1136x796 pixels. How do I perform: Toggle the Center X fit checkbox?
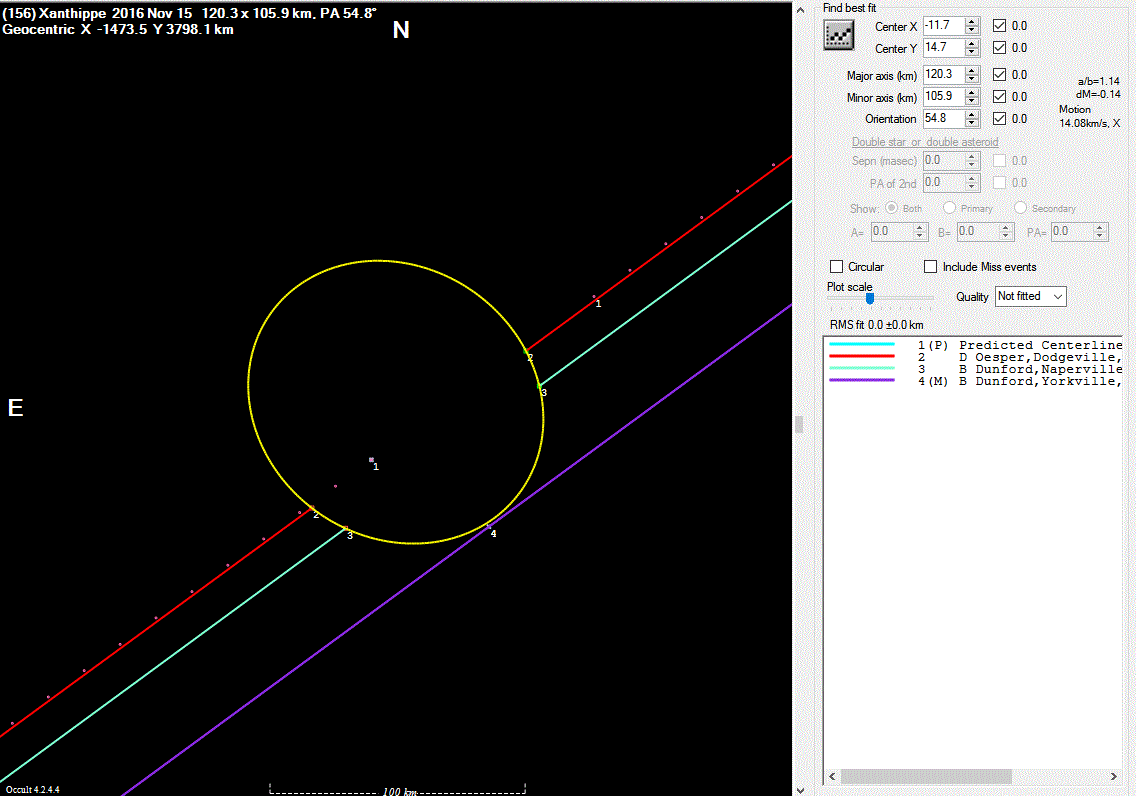pos(1000,25)
